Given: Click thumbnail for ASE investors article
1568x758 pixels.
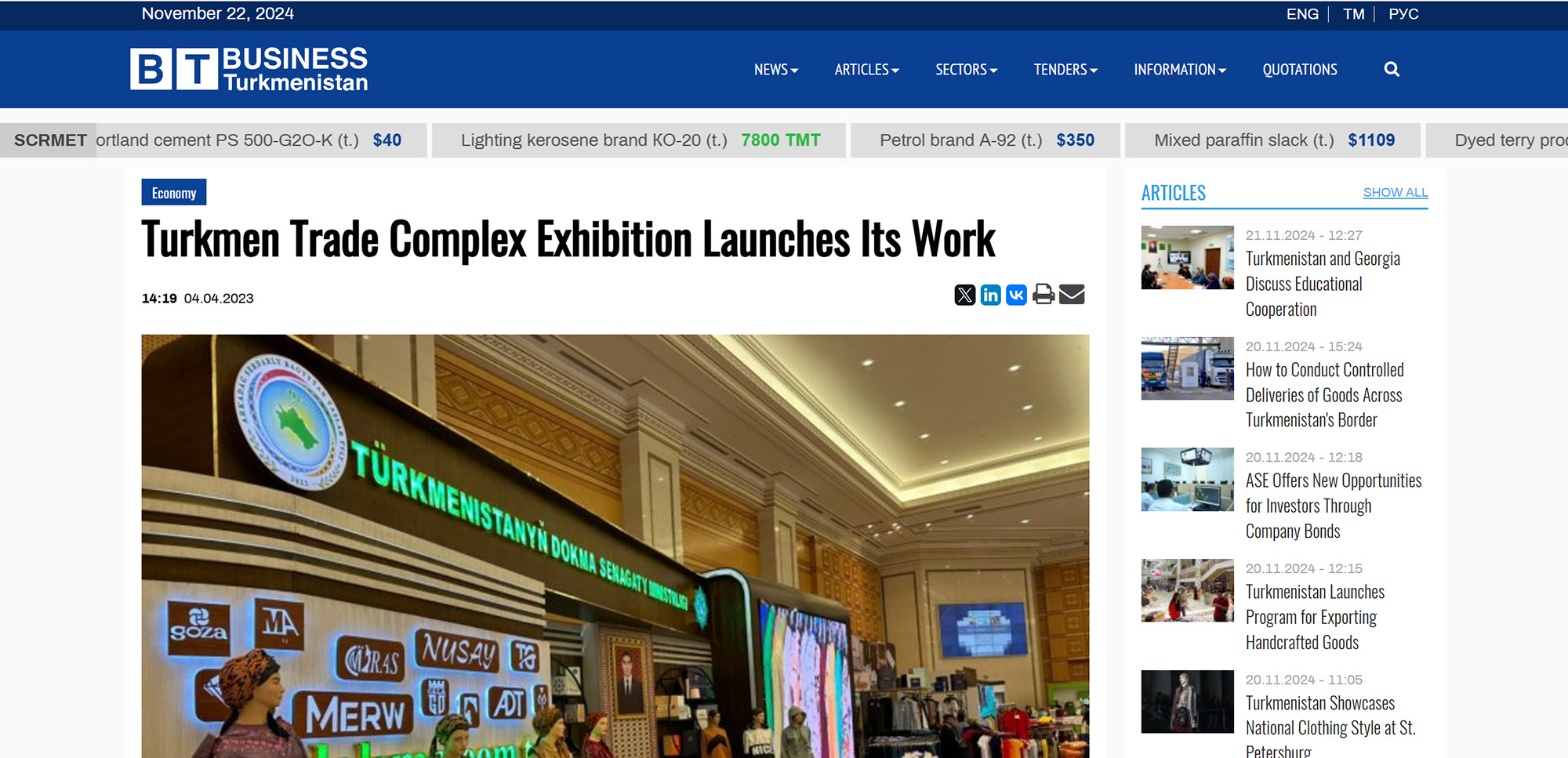Looking at the screenshot, I should pyautogui.click(x=1188, y=480).
